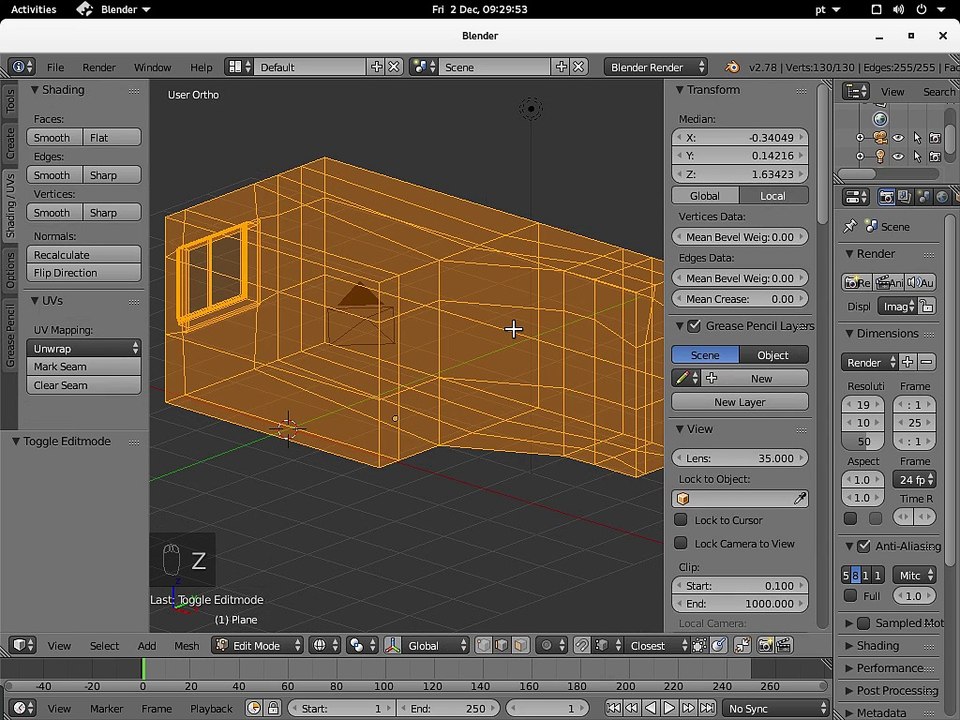The image size is (960, 720).
Task: Click the timeline padlock icon
Action: 273,708
